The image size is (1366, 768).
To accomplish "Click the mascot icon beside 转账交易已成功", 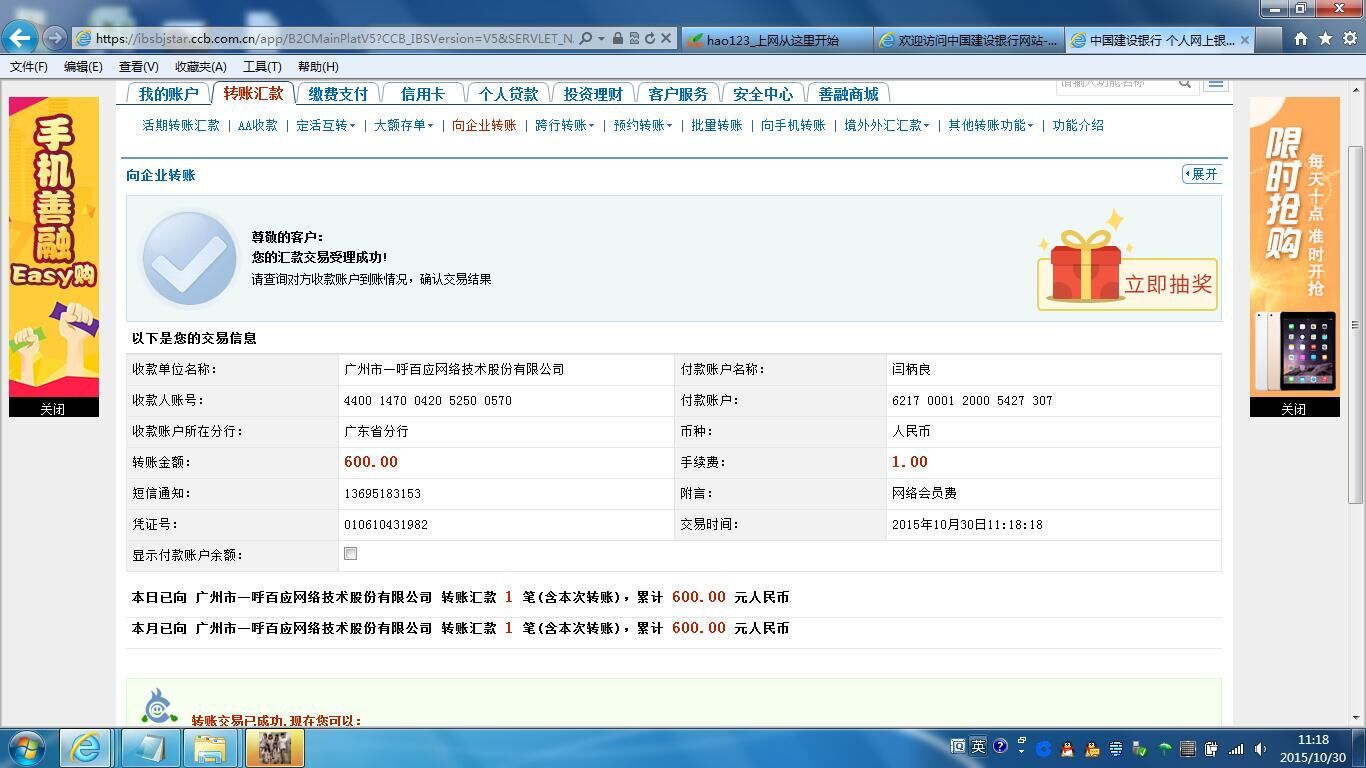I will click(158, 706).
